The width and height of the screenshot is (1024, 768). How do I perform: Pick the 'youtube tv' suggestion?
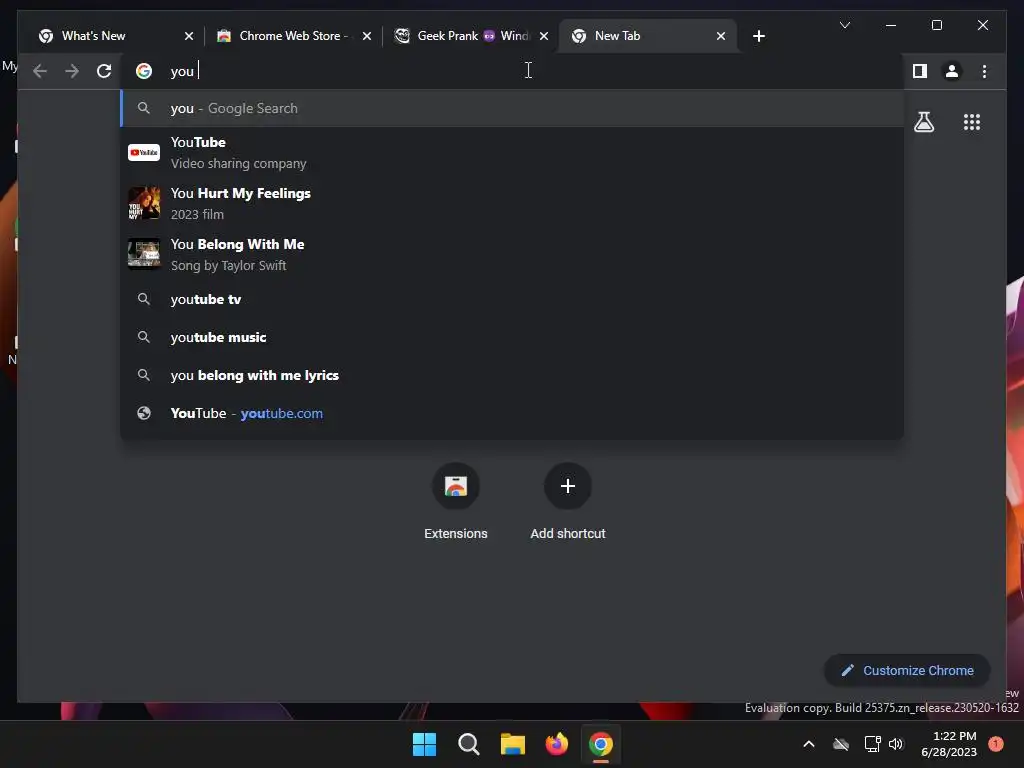click(x=512, y=299)
